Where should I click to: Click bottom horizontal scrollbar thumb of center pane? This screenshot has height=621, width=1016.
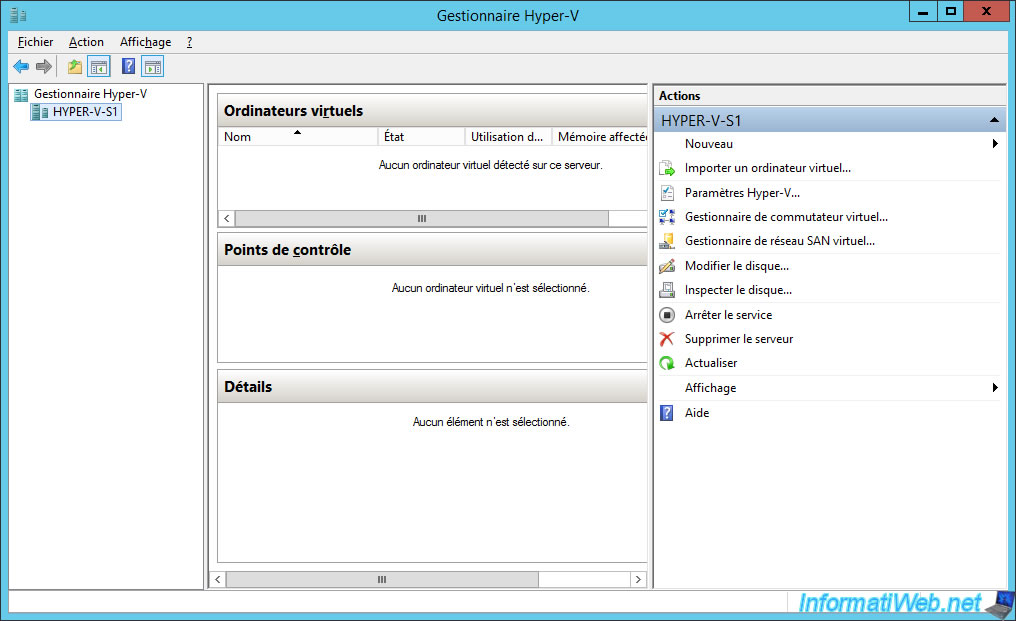click(382, 580)
